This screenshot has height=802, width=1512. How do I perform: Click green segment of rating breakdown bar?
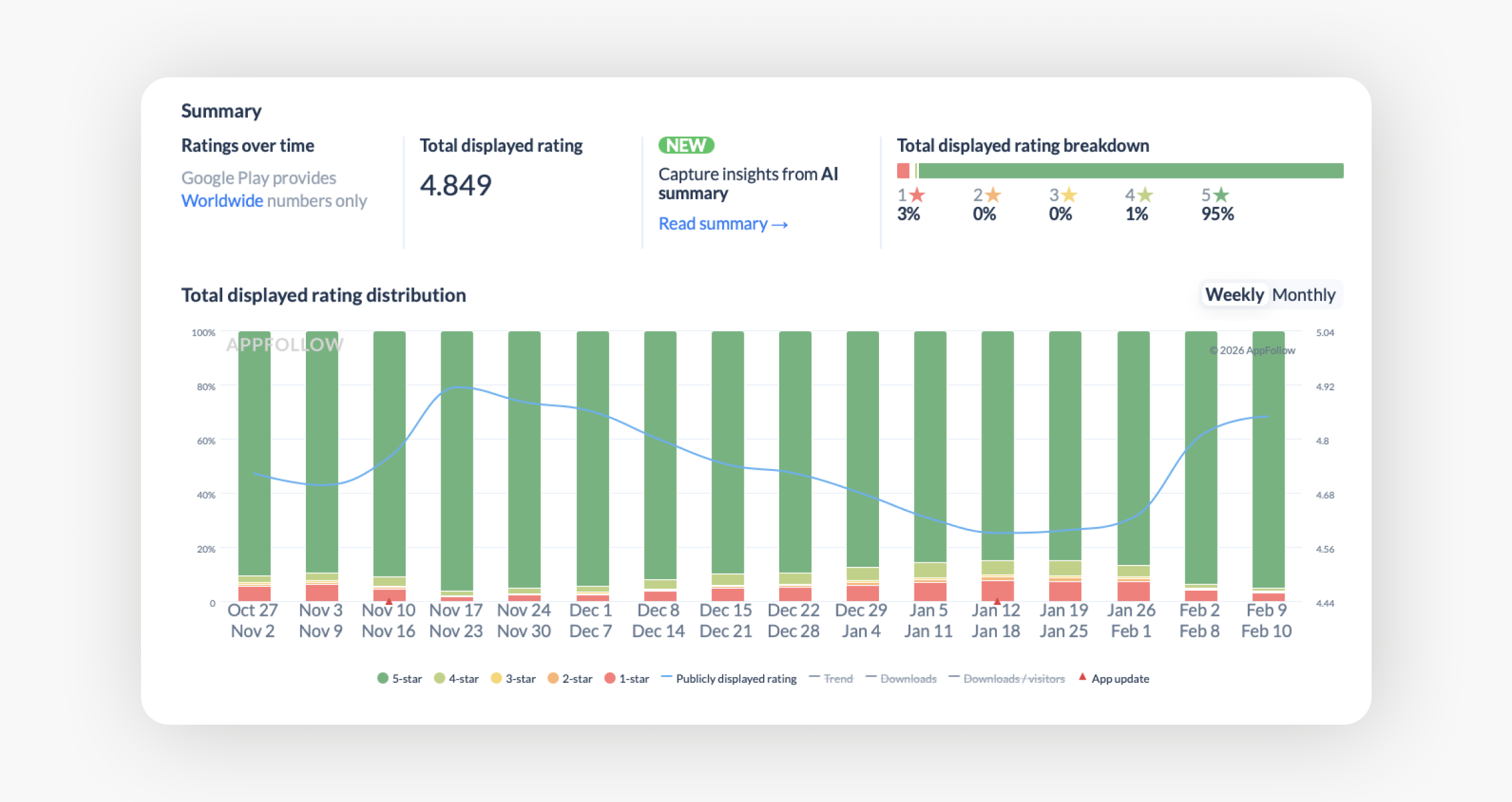(x=1130, y=171)
